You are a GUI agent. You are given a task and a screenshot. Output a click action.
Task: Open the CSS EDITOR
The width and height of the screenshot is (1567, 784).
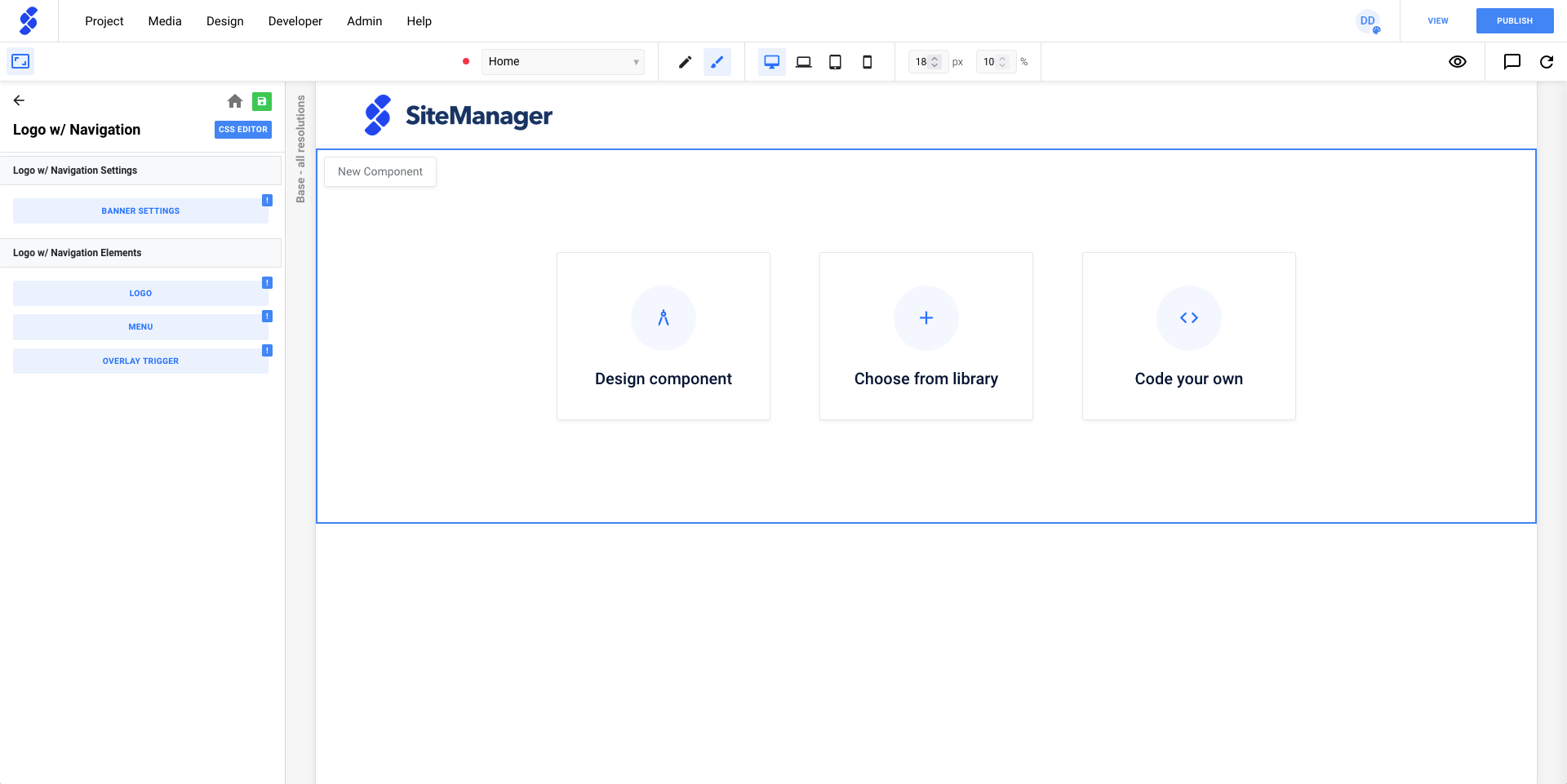243,130
